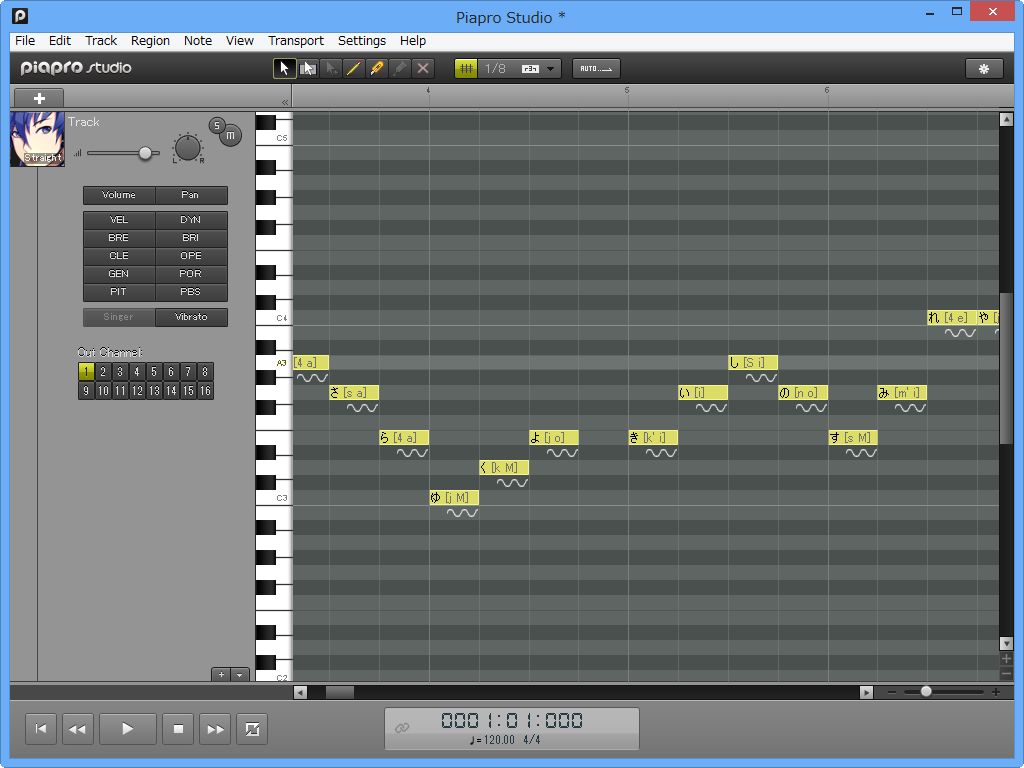This screenshot has height=768, width=1024.
Task: Click the fast-forward button
Action: [x=215, y=729]
